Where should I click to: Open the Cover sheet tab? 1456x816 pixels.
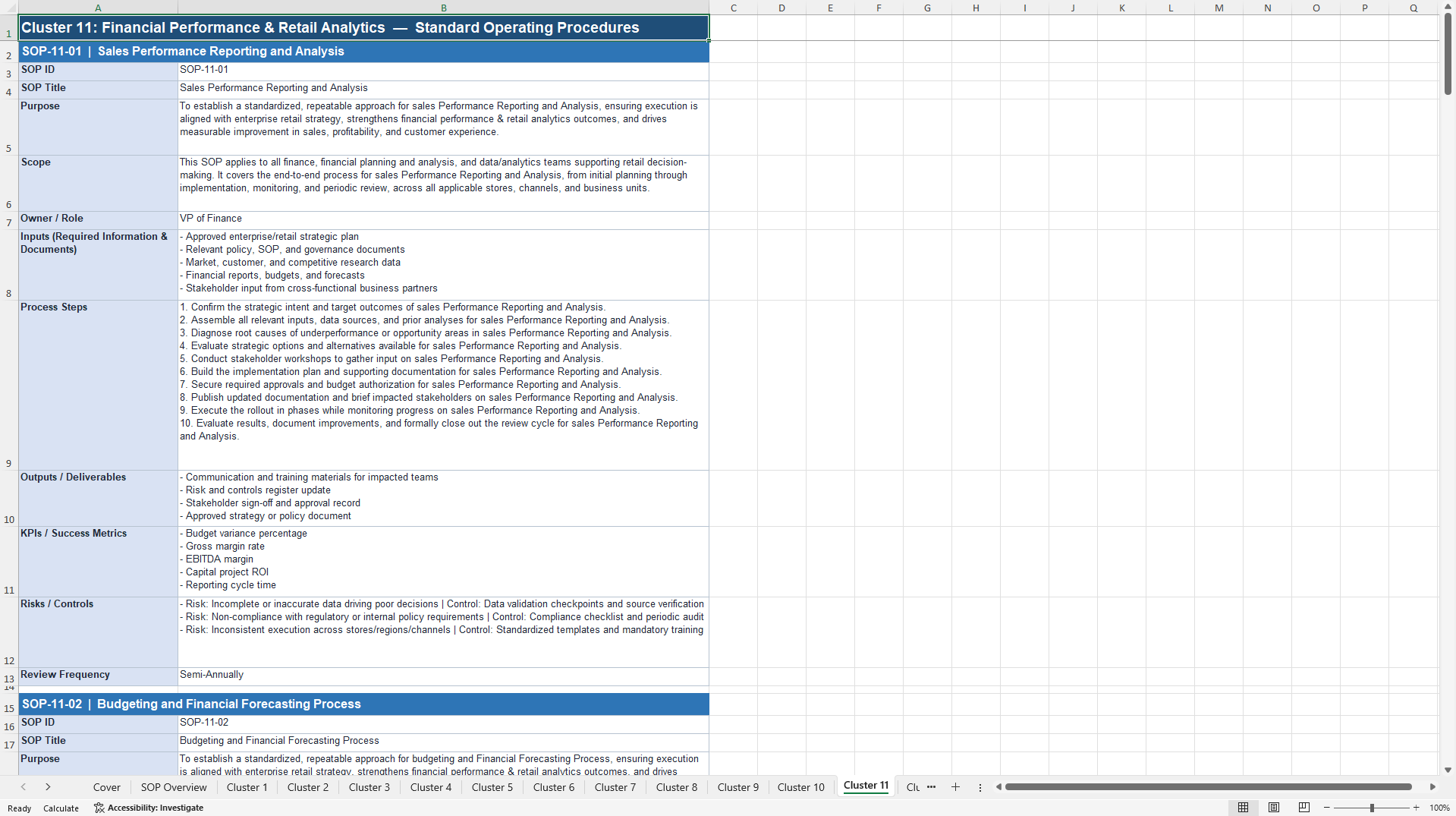[106, 787]
